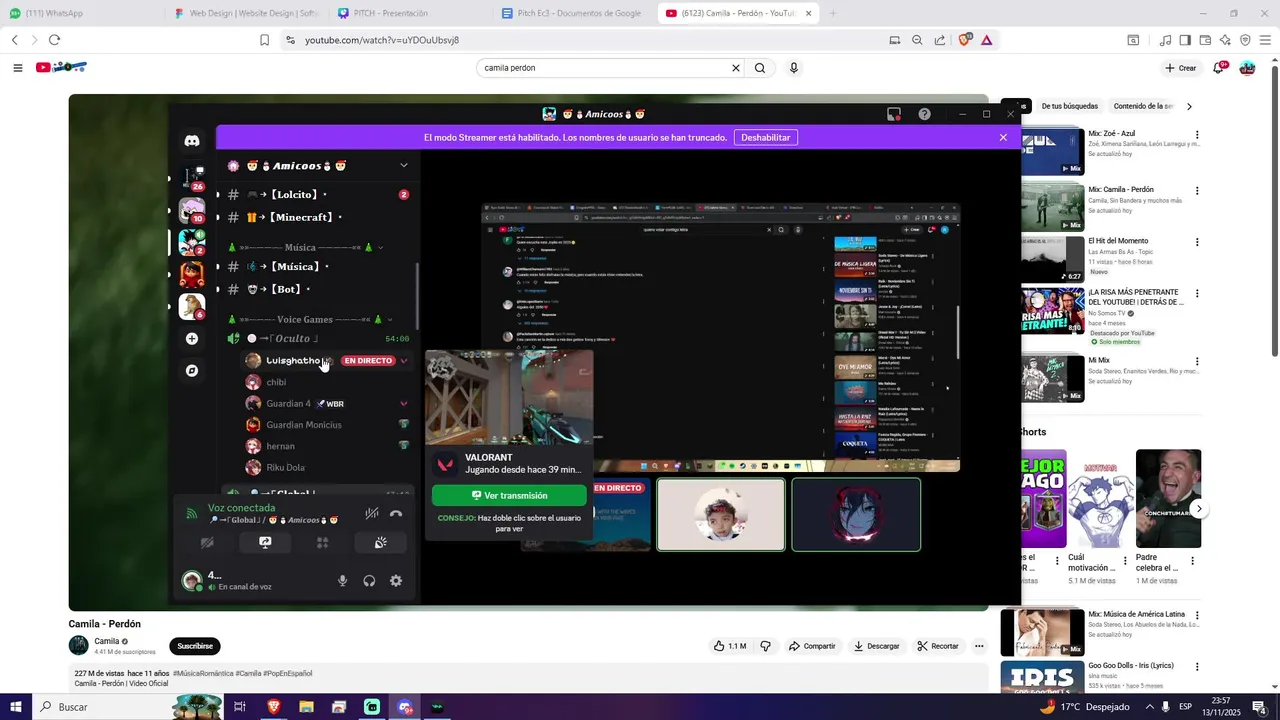Click Deshabilitar in streamer mode banner

(765, 137)
